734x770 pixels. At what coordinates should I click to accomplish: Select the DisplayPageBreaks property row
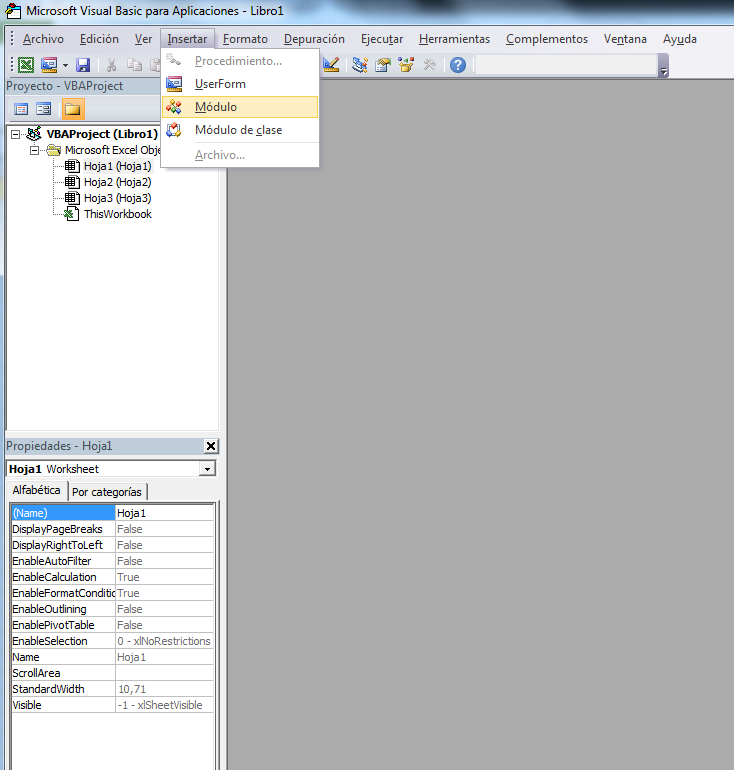point(112,529)
